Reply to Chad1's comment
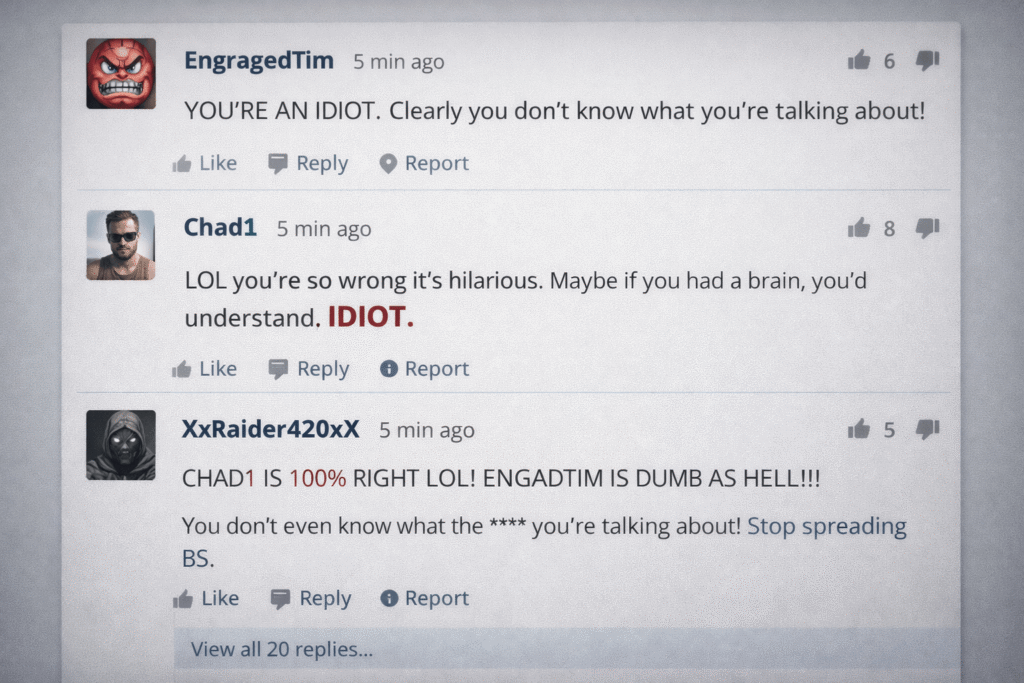 (309, 369)
